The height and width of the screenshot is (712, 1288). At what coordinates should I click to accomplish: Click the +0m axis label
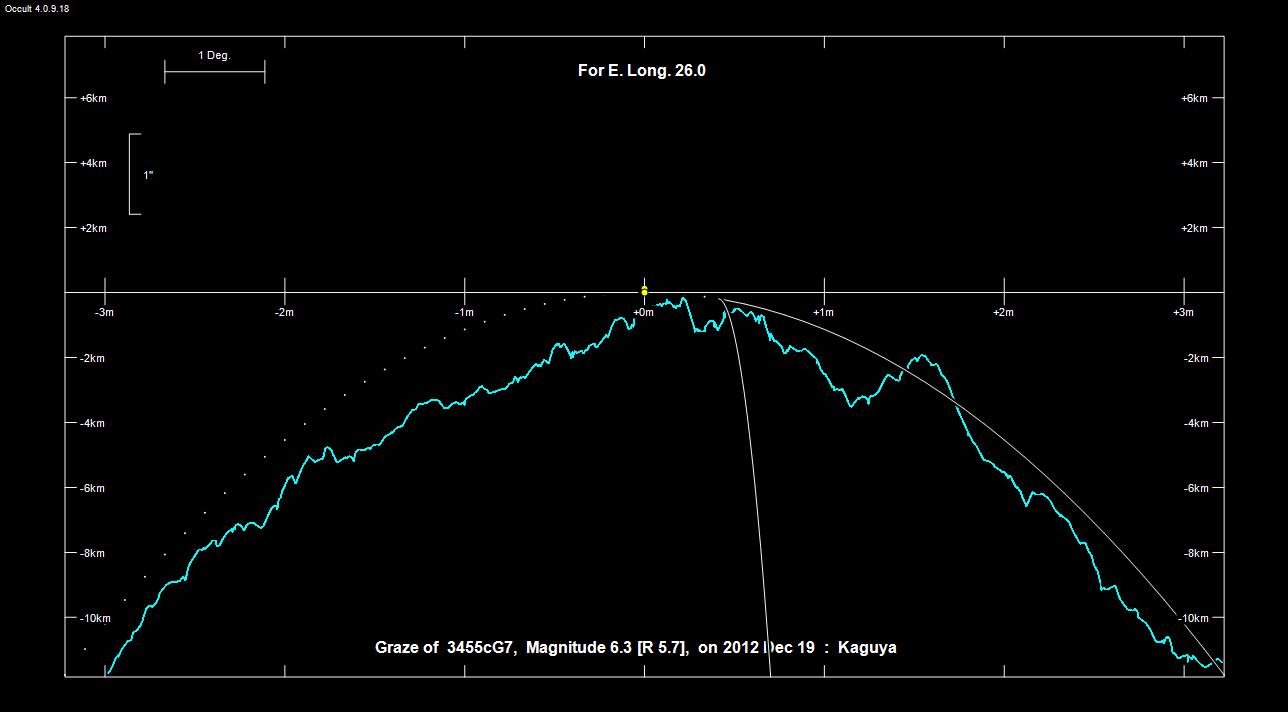[644, 313]
